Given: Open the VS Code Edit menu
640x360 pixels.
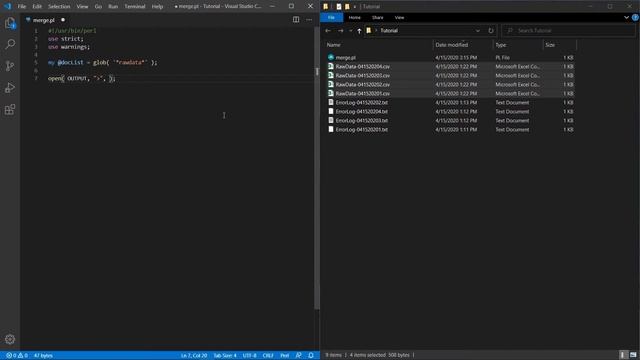Looking at the screenshot, I should [x=37, y=7].
